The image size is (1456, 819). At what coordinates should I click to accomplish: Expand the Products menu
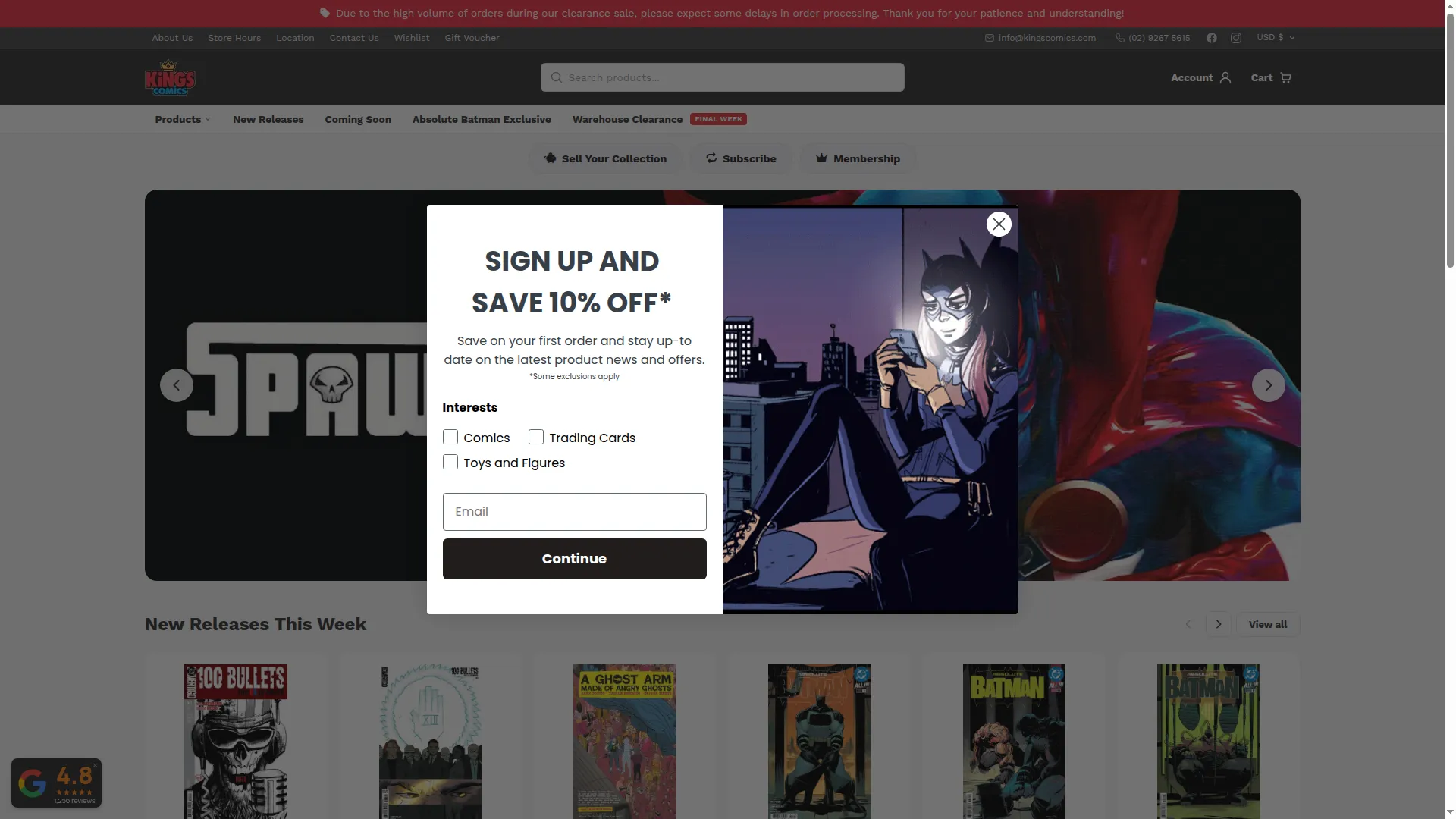tap(183, 119)
